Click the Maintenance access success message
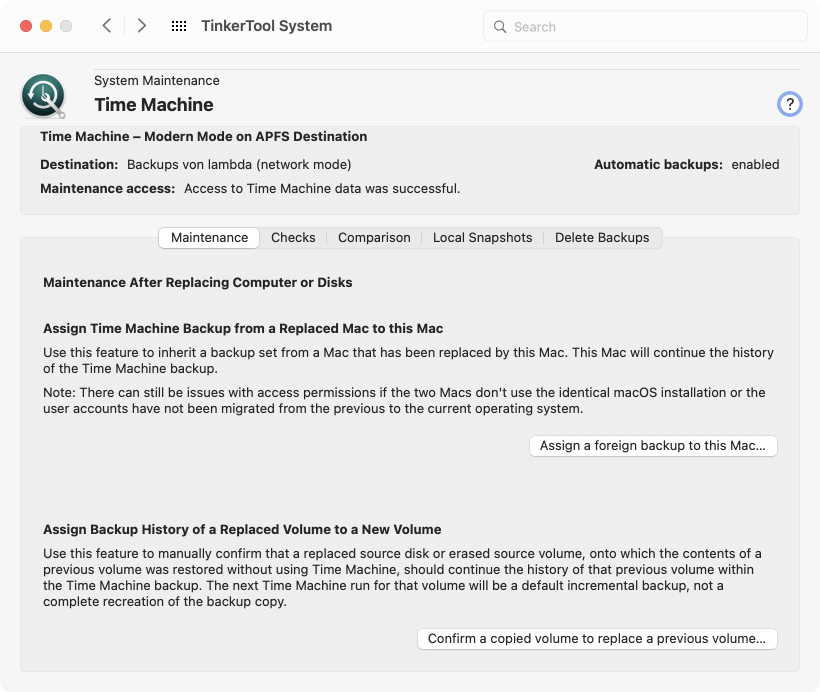 (x=322, y=189)
